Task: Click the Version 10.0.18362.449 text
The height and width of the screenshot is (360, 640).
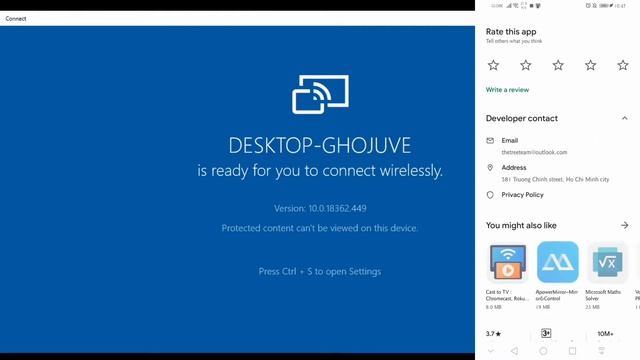Action: pyautogui.click(x=320, y=209)
